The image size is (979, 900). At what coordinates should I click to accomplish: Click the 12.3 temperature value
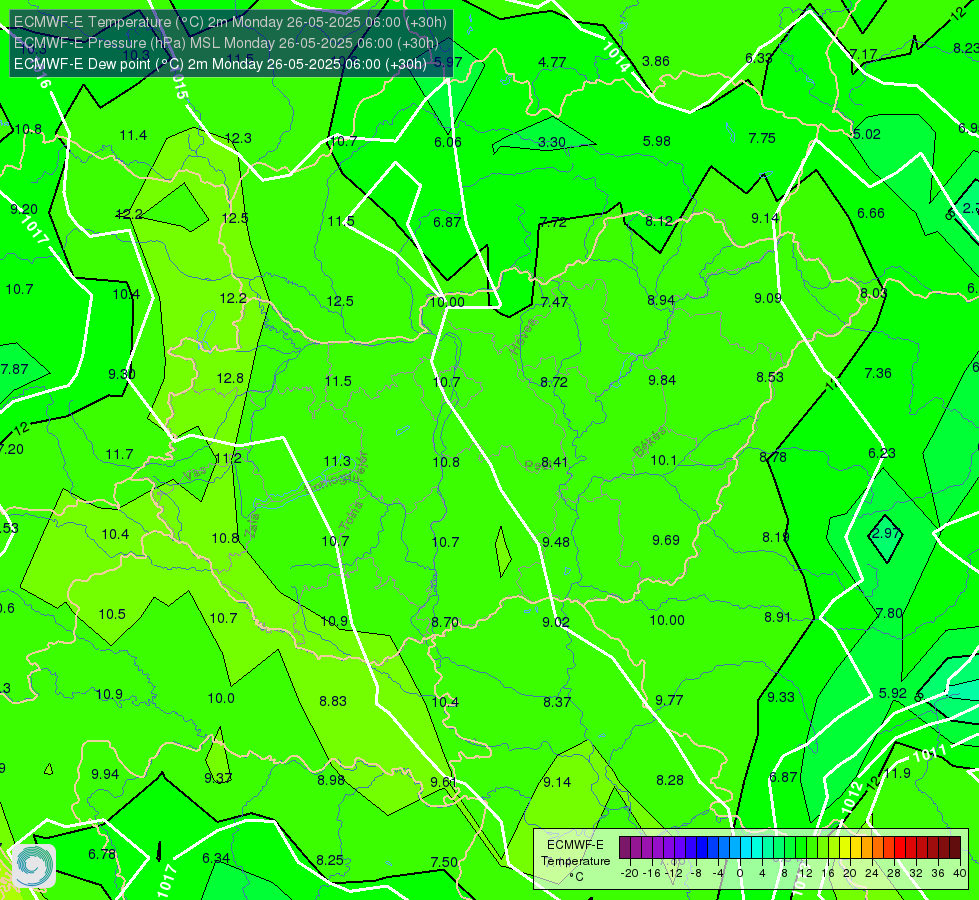tap(238, 138)
